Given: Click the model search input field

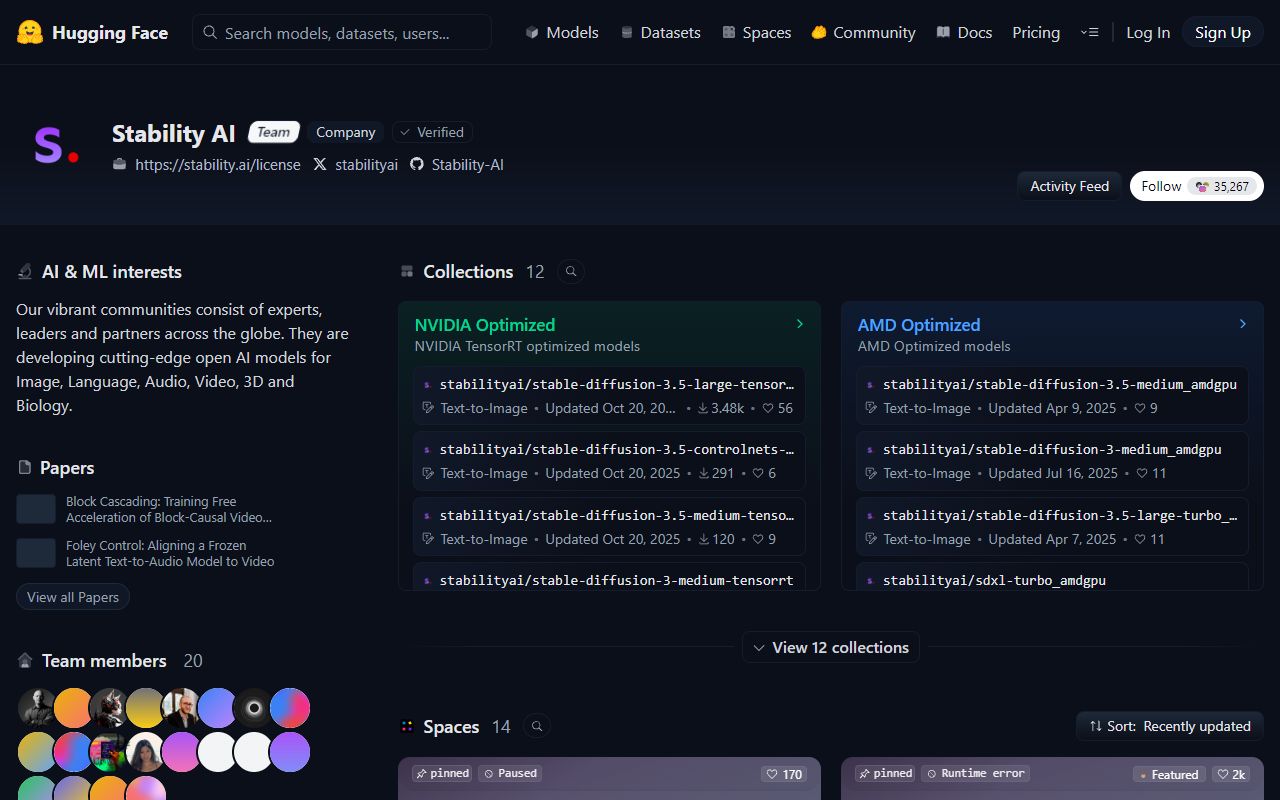Looking at the screenshot, I should 340,31.
